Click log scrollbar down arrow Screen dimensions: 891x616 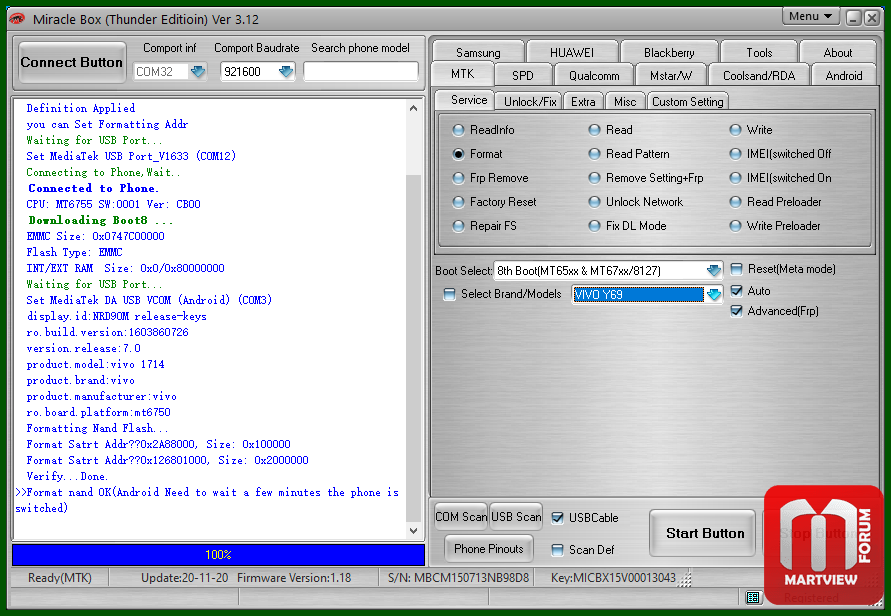[414, 531]
